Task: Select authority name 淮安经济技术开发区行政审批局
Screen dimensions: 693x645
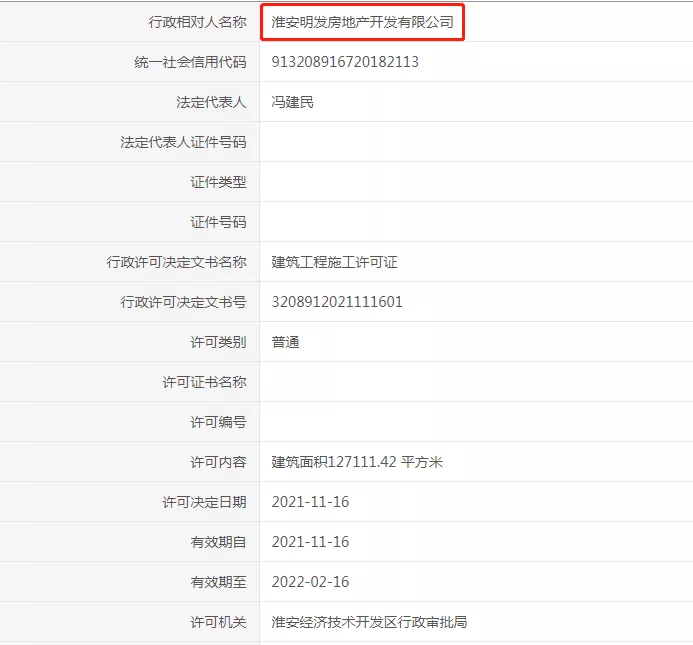Action: coord(369,622)
